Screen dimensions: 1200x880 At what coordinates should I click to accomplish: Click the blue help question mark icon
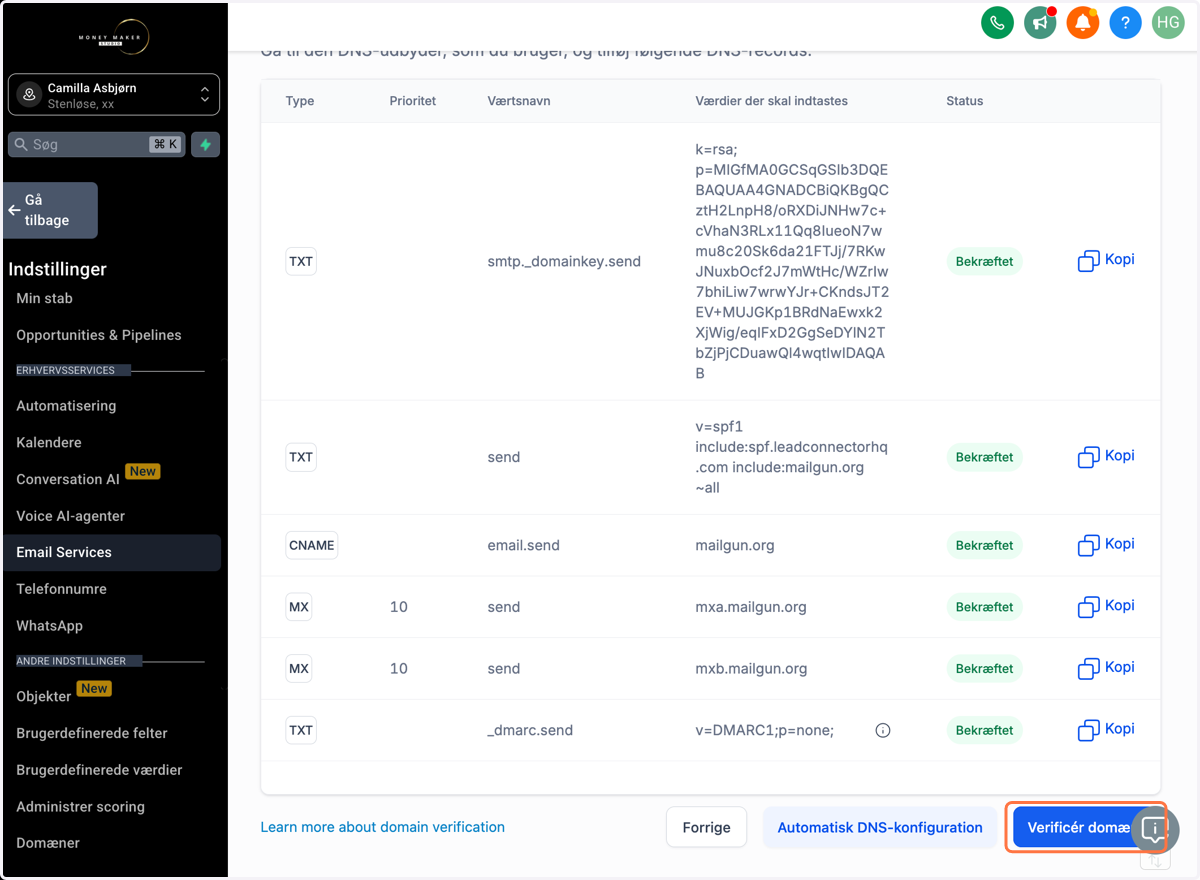point(1125,22)
